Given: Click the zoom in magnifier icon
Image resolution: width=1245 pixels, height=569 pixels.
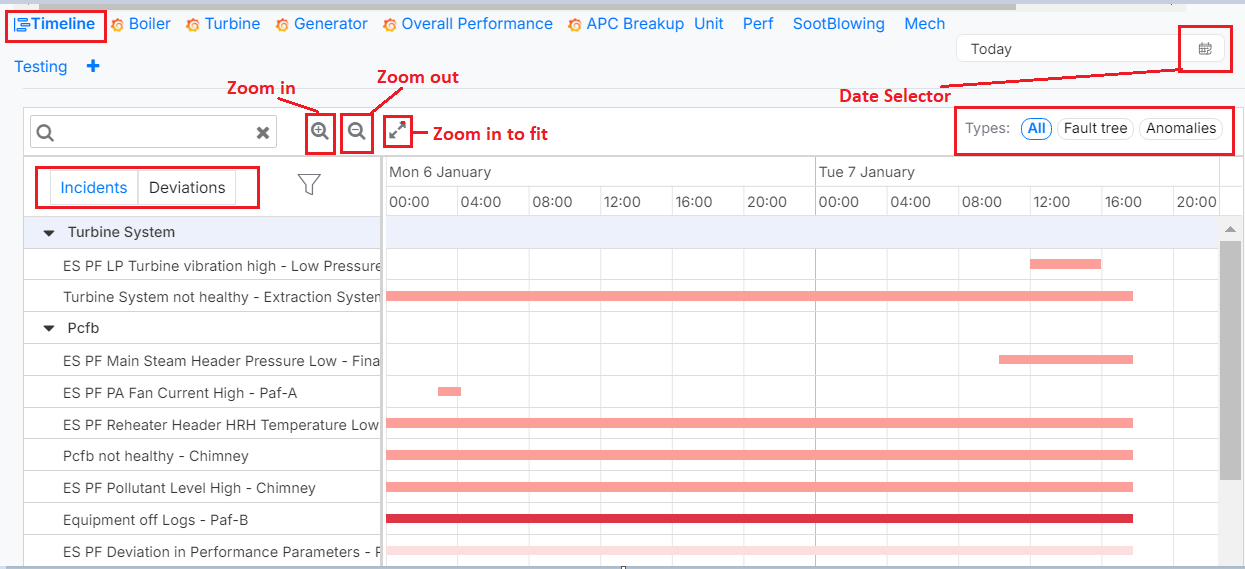Looking at the screenshot, I should point(320,131).
